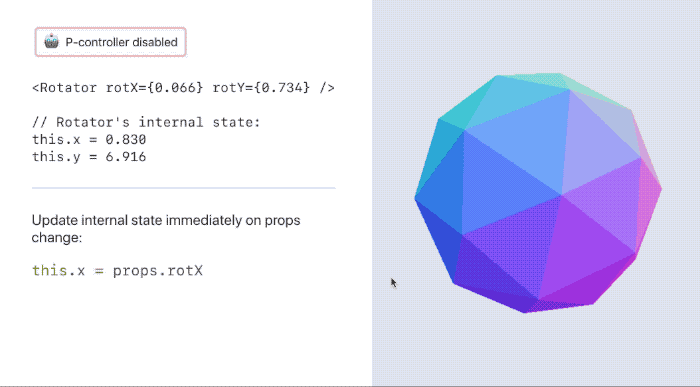Click the robot icon in P-controller button

pos(51,42)
